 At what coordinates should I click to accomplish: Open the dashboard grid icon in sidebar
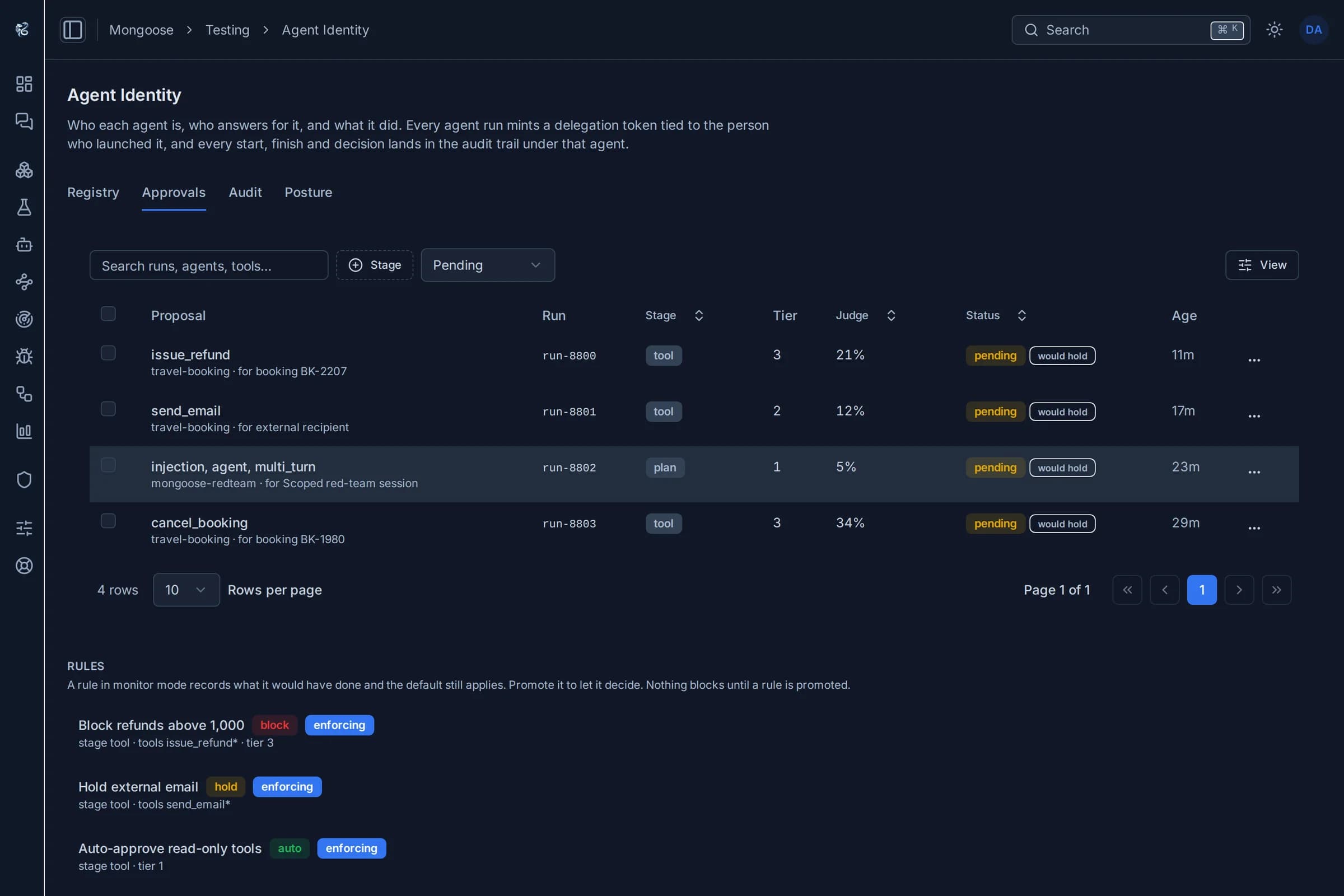(x=24, y=84)
